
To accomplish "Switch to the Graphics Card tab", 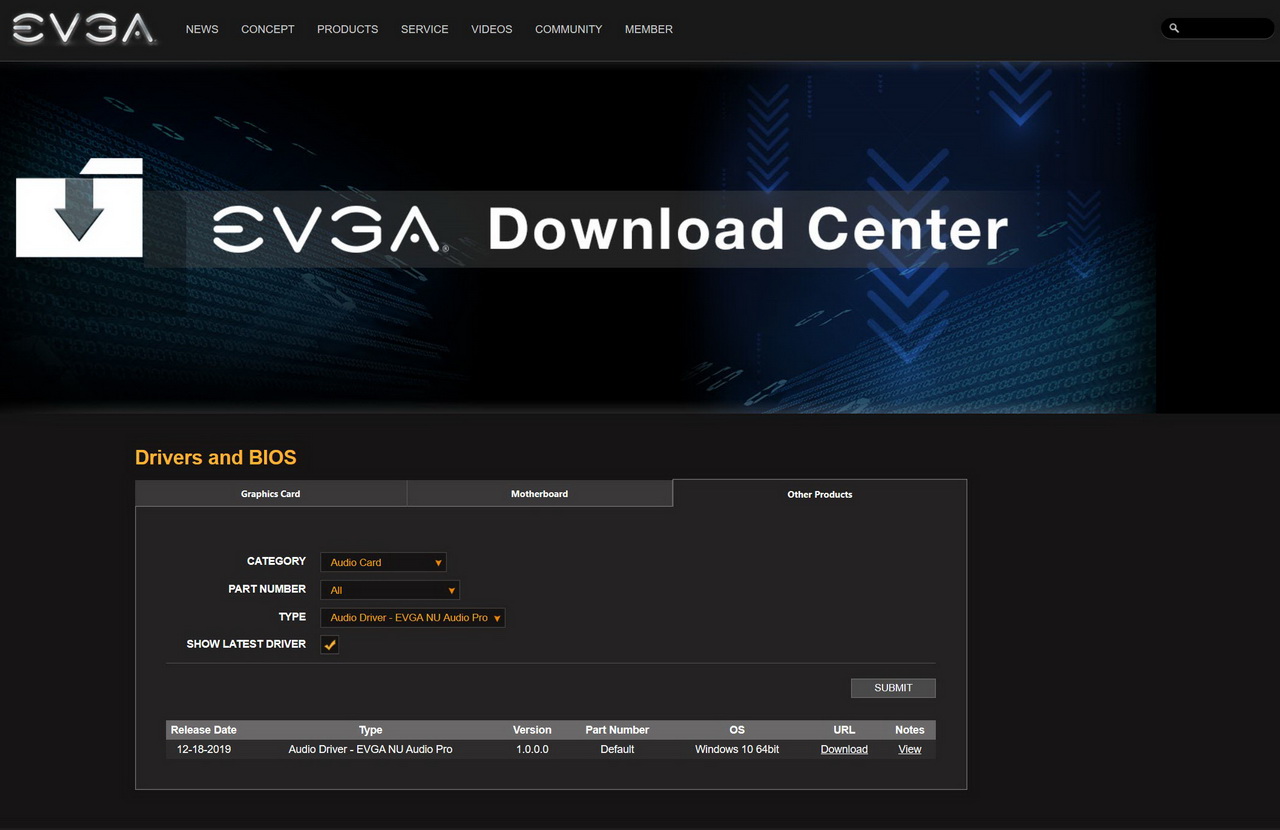I will (x=271, y=493).
